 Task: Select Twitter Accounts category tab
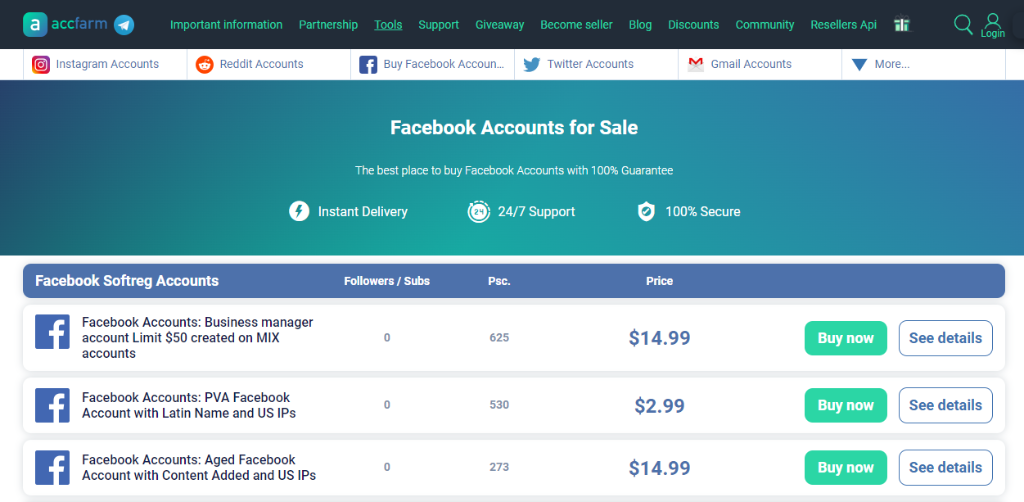[597, 65]
